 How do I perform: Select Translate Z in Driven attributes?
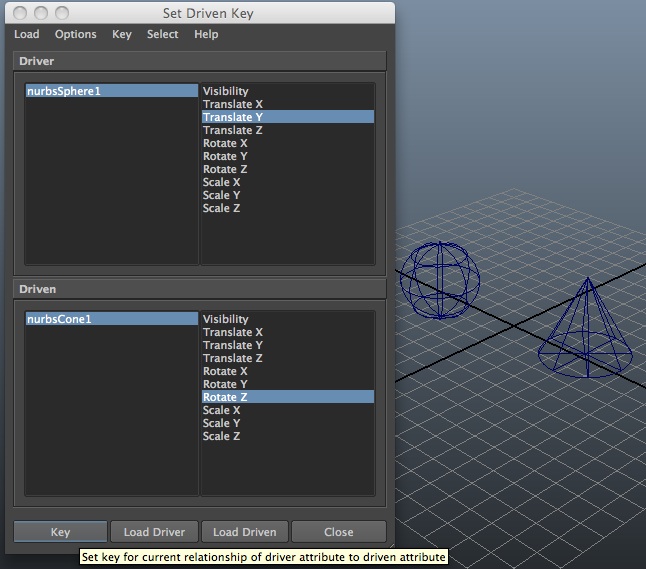(x=288, y=358)
